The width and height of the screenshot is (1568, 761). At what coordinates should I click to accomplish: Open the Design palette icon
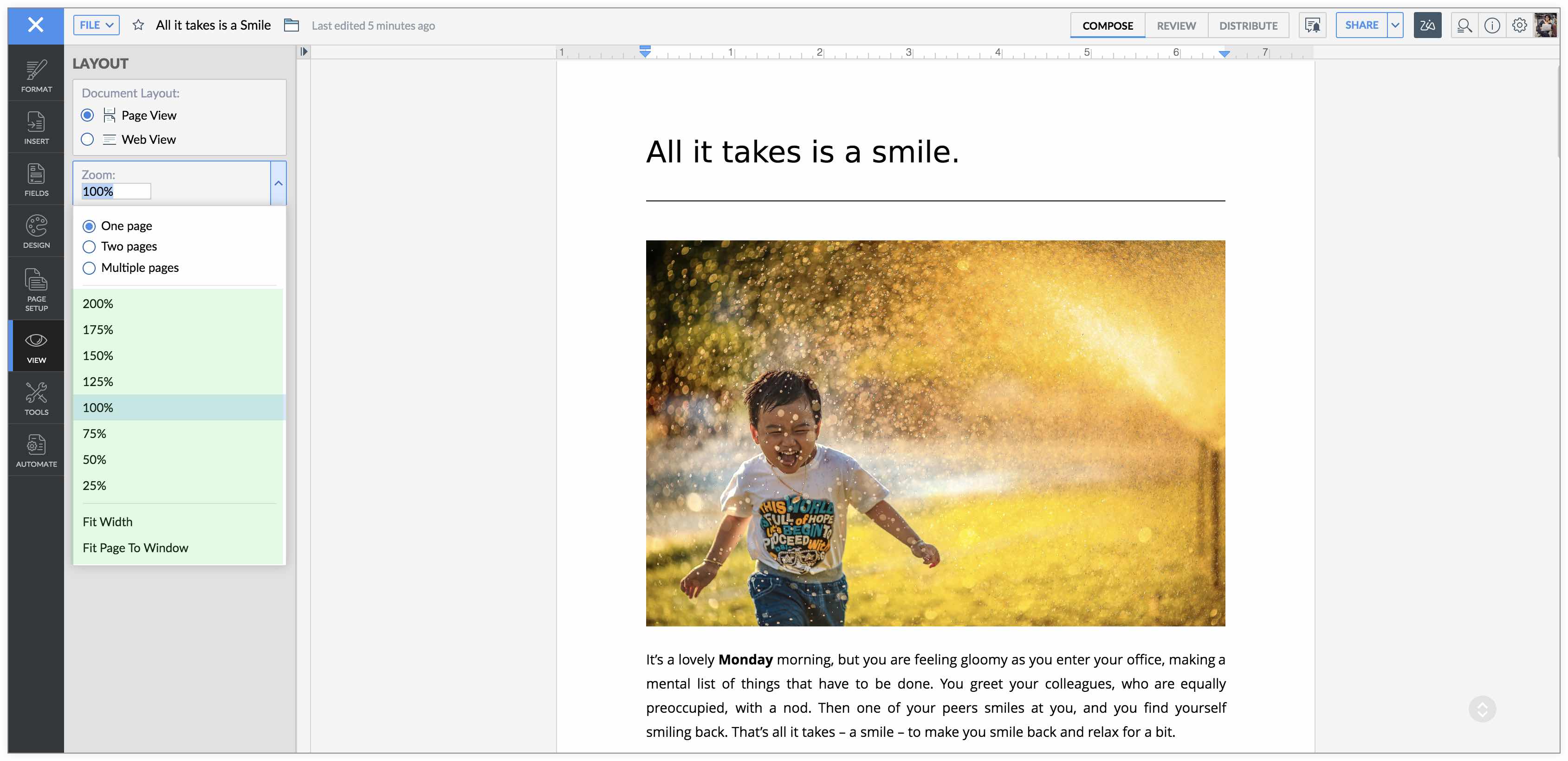[36, 231]
